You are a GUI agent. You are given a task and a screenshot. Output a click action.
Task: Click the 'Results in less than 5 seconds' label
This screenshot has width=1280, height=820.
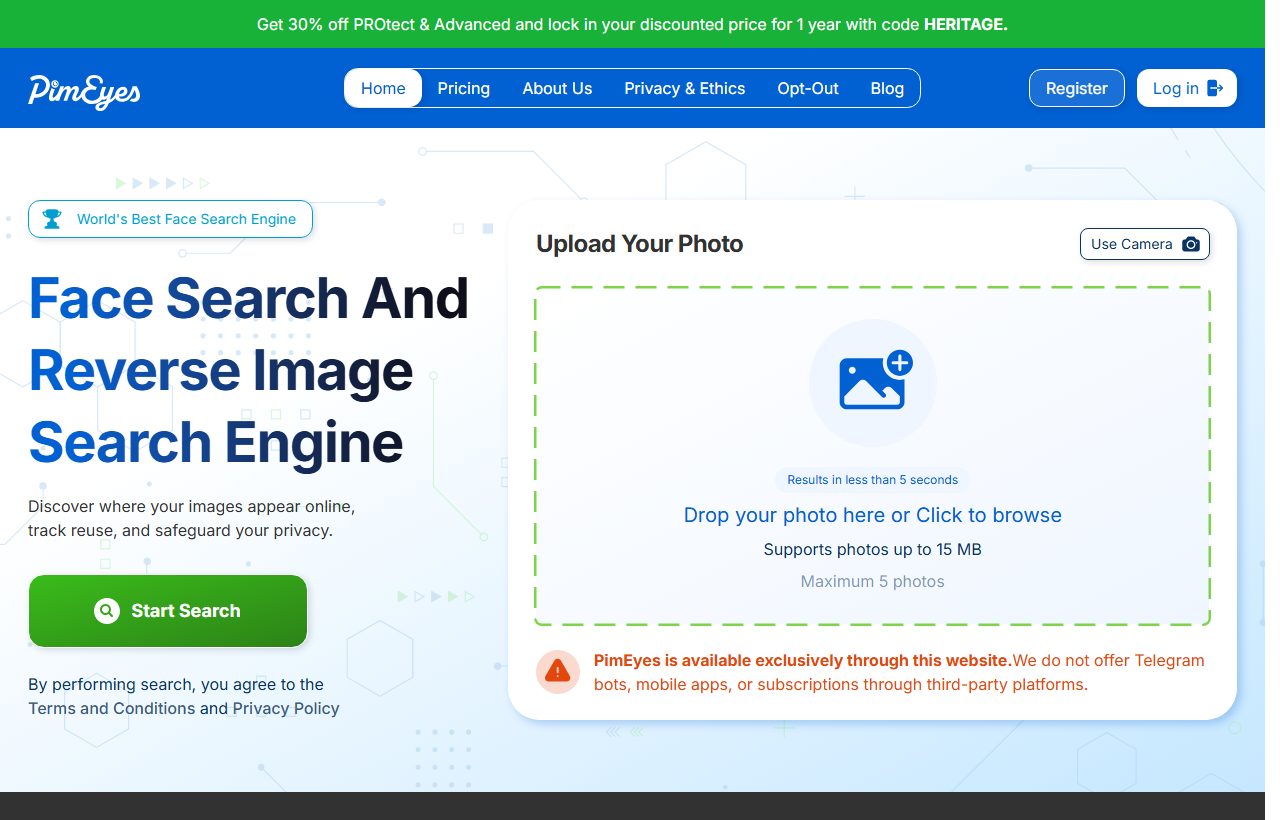click(x=873, y=480)
